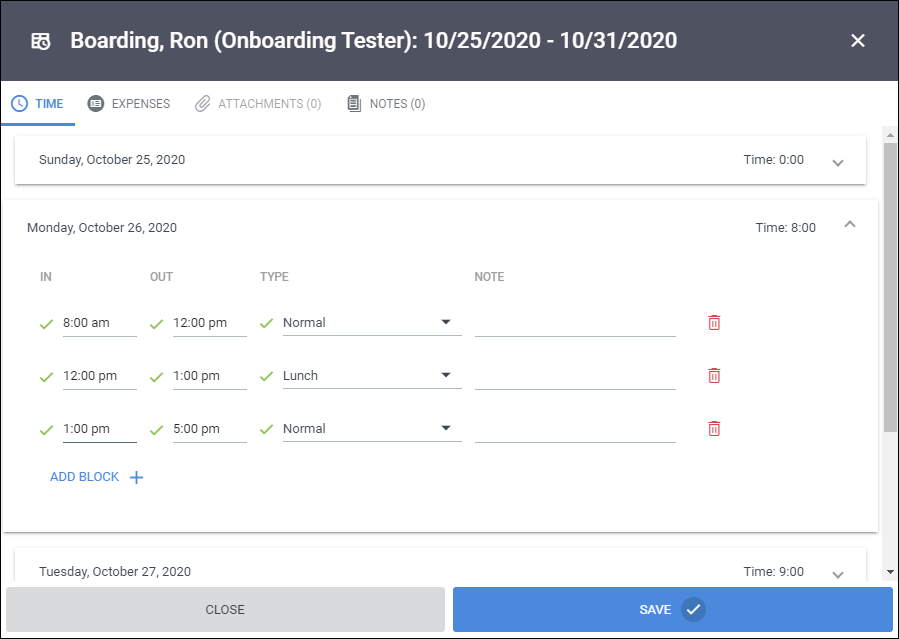
Task: Click the 12:00 pm Out time field
Action: pos(209,323)
